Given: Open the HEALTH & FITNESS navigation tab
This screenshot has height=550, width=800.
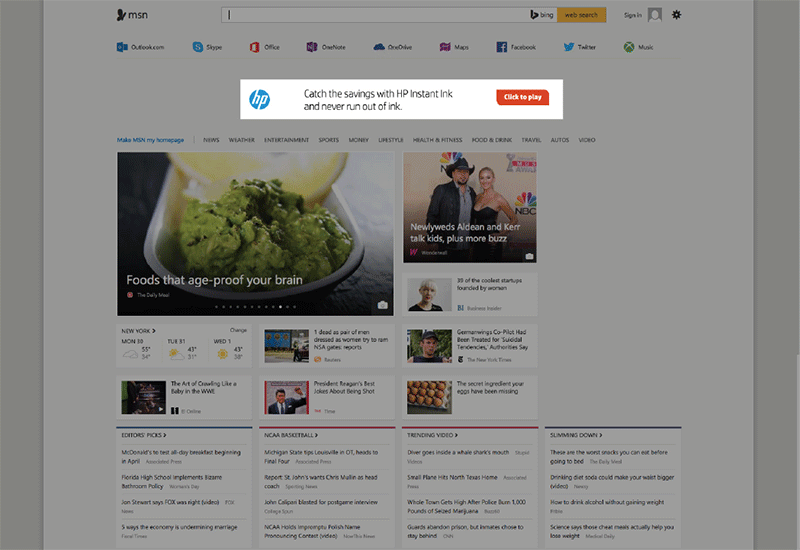Looking at the screenshot, I should coord(437,140).
